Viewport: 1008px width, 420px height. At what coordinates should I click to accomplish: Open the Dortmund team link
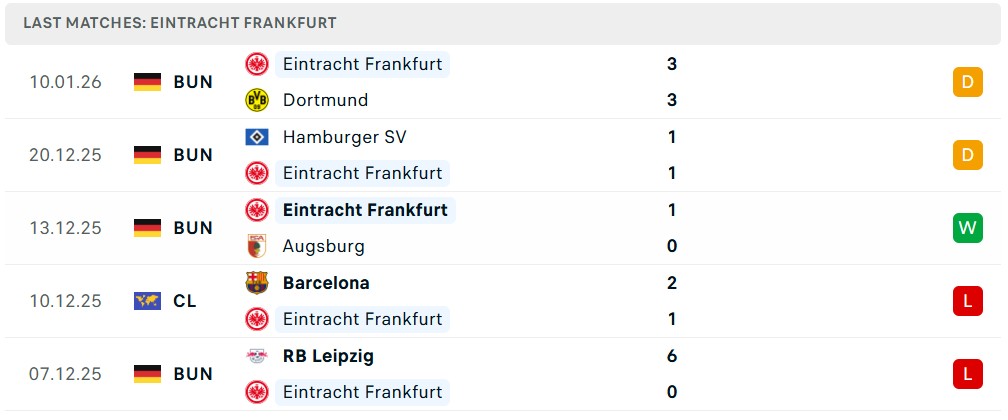(x=325, y=100)
